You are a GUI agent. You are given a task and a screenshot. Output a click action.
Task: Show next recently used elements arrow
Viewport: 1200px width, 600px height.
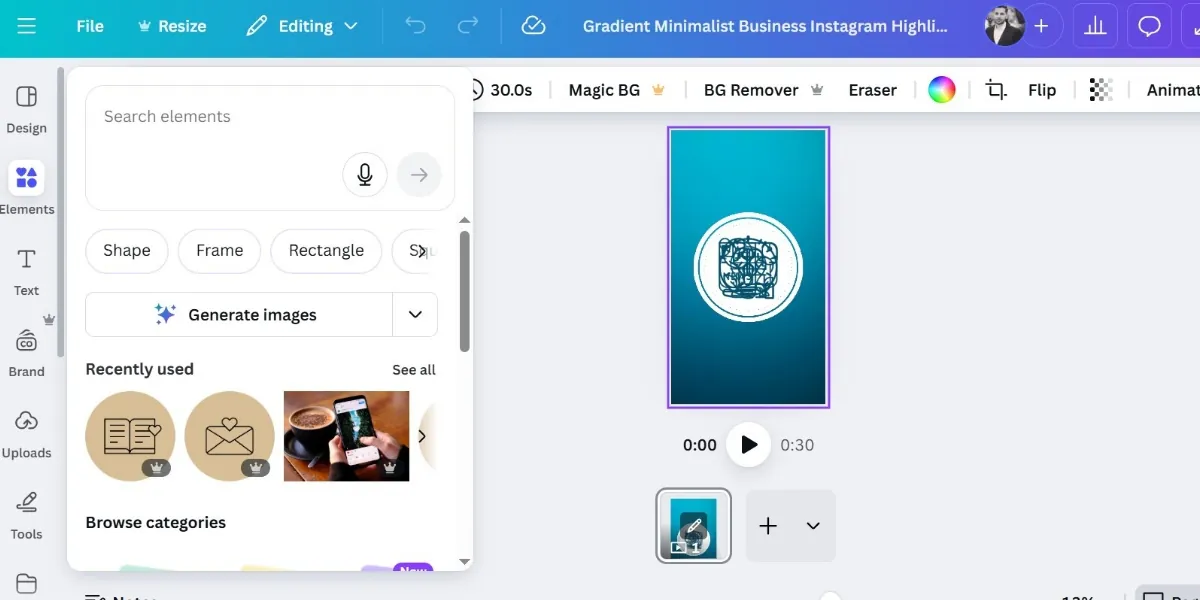pyautogui.click(x=422, y=436)
